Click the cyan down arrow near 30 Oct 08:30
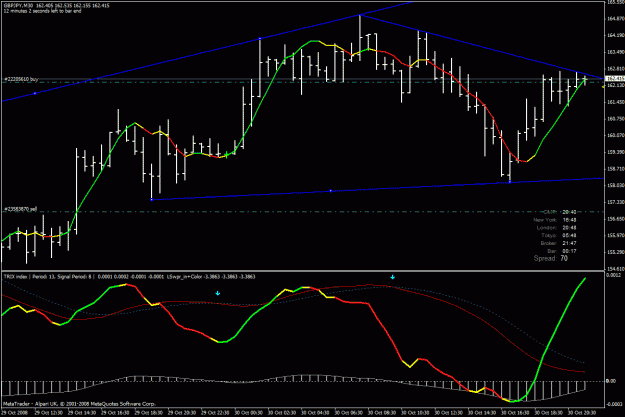 (393, 277)
